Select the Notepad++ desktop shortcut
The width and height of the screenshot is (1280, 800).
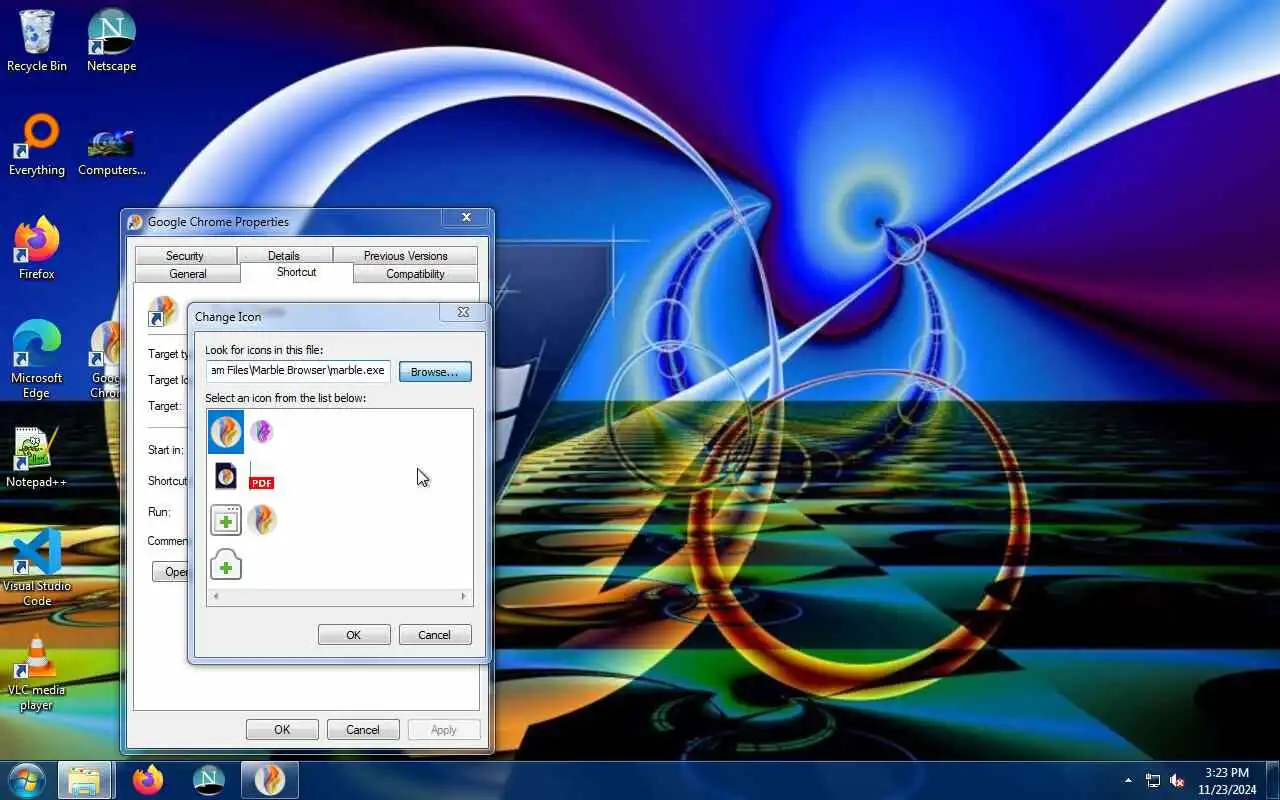point(37,458)
